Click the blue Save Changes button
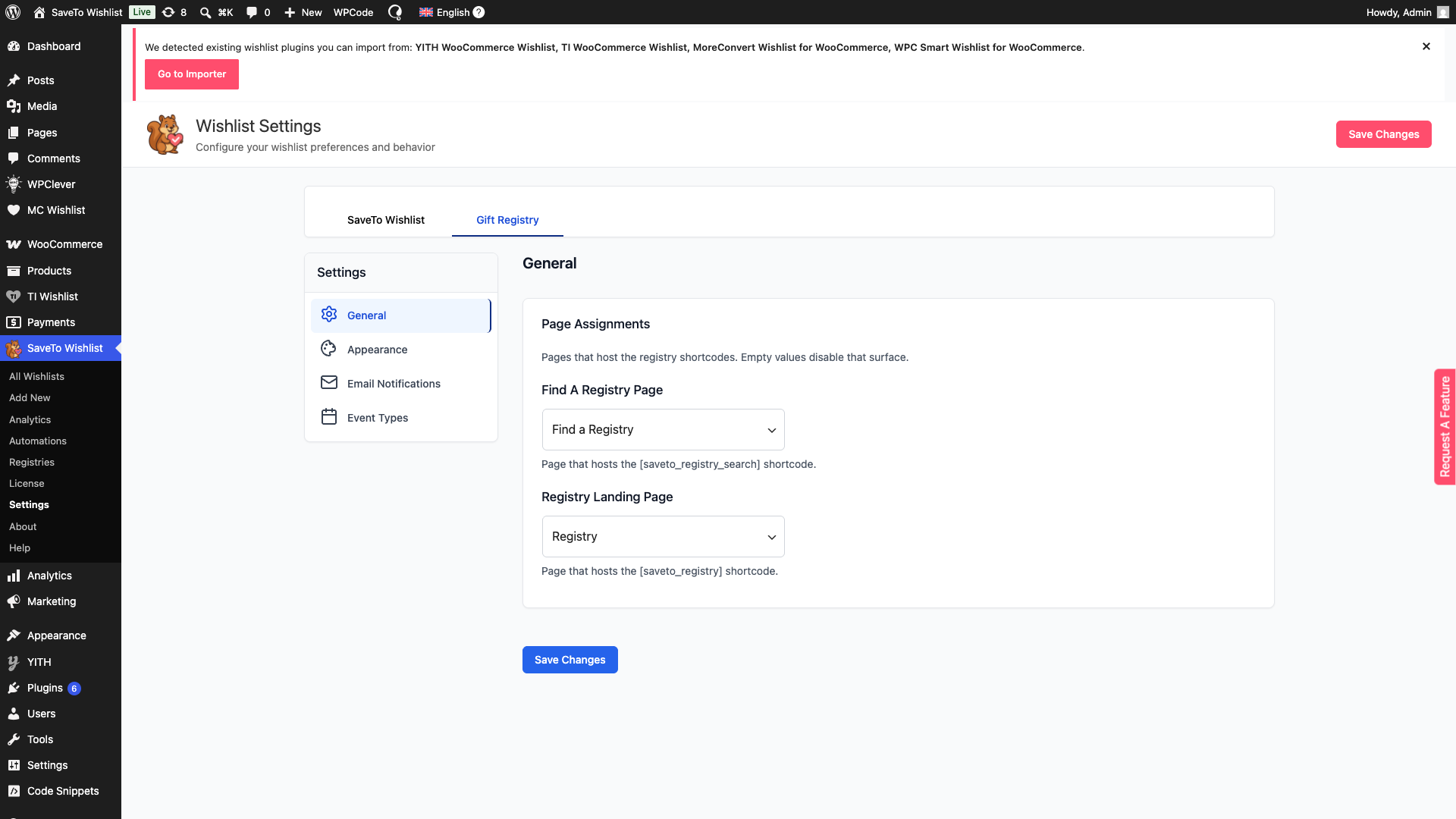Viewport: 1456px width, 819px height. (570, 660)
